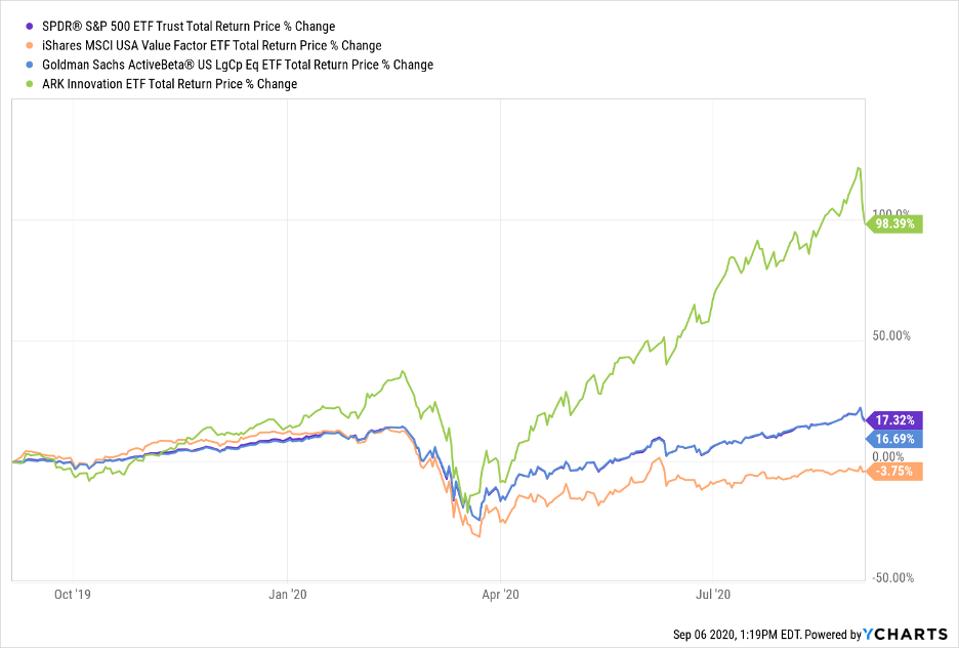Click the green 98.39% value tag
The image size is (959, 648).
897,224
